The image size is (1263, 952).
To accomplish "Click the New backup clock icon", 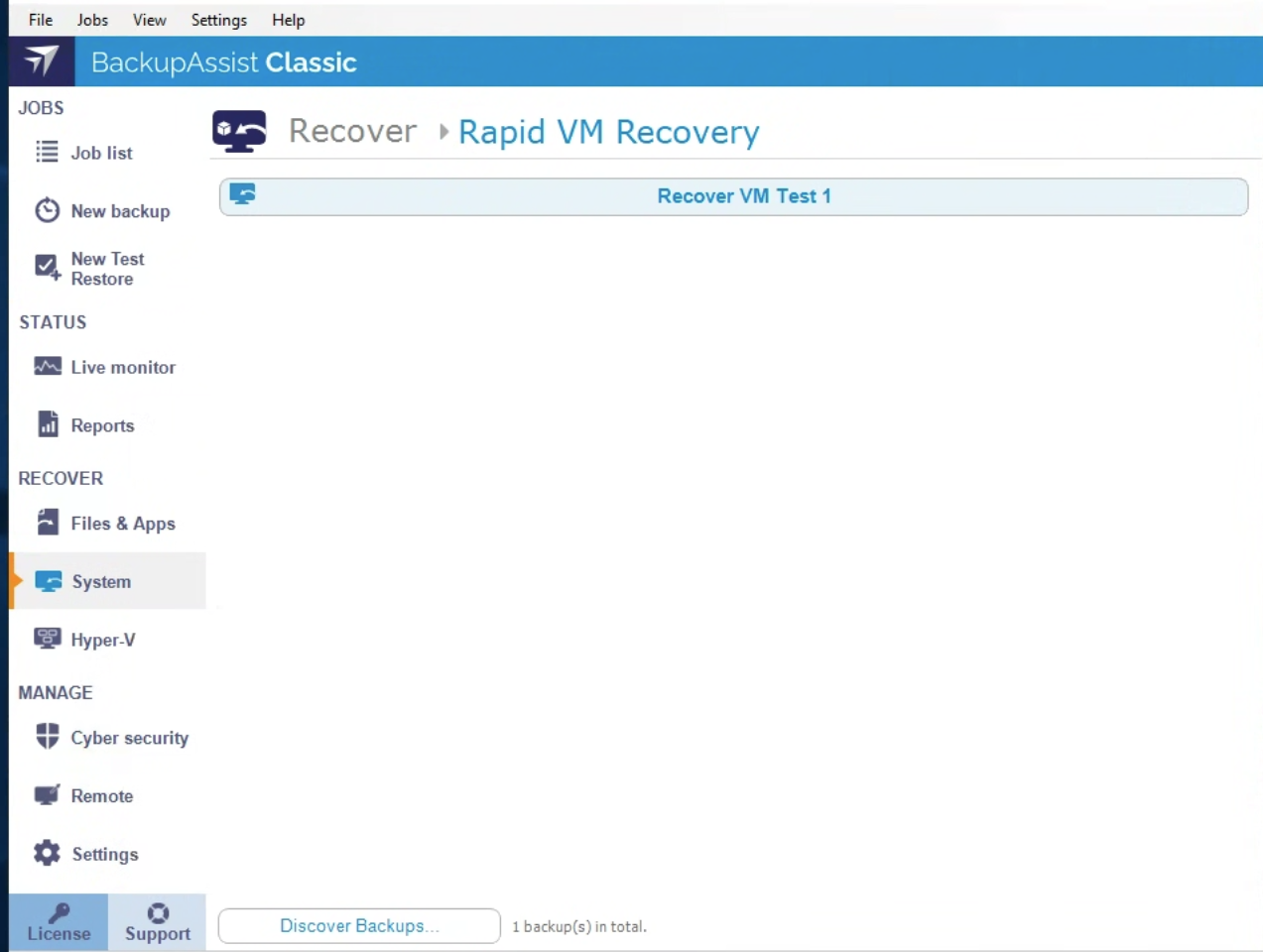I will (x=47, y=210).
